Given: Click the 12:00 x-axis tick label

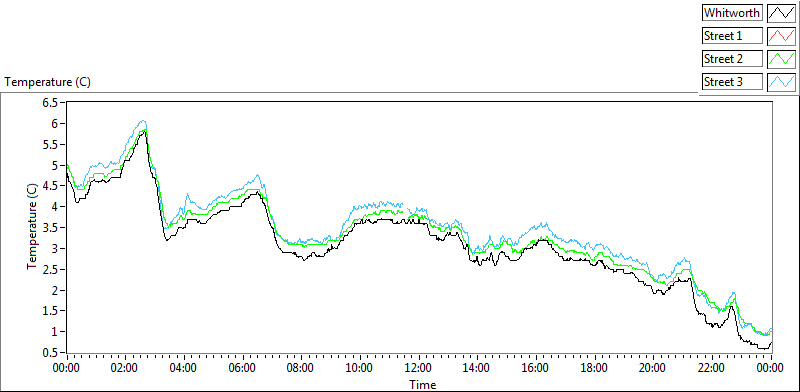Looking at the screenshot, I should 418,368.
